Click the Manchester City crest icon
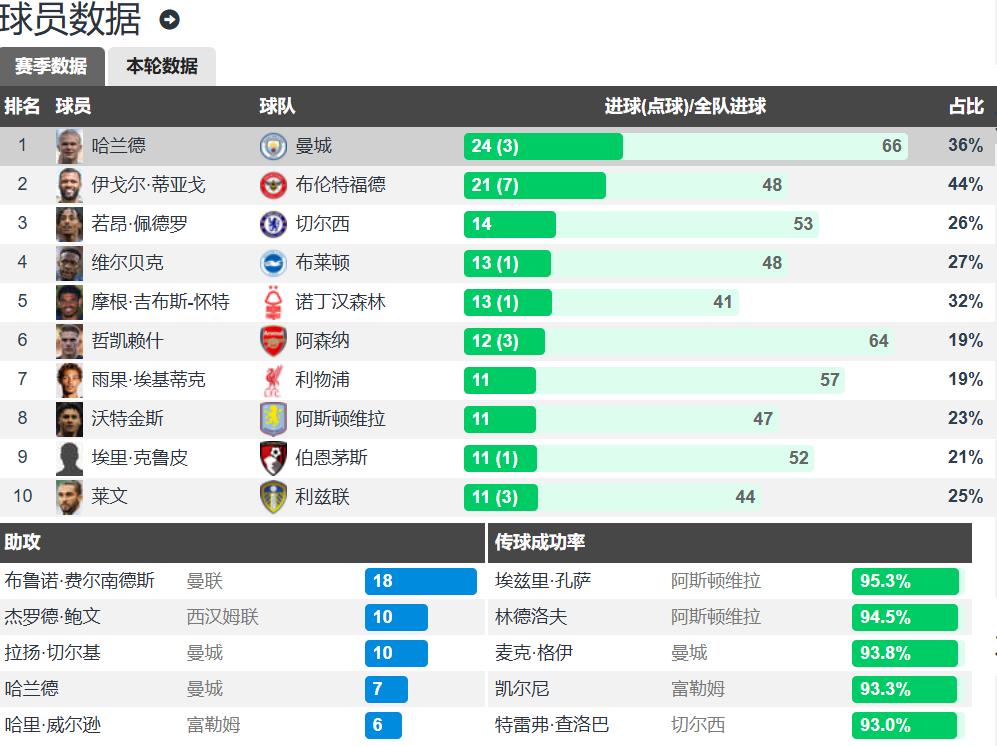The width and height of the screenshot is (997, 746). [273, 146]
